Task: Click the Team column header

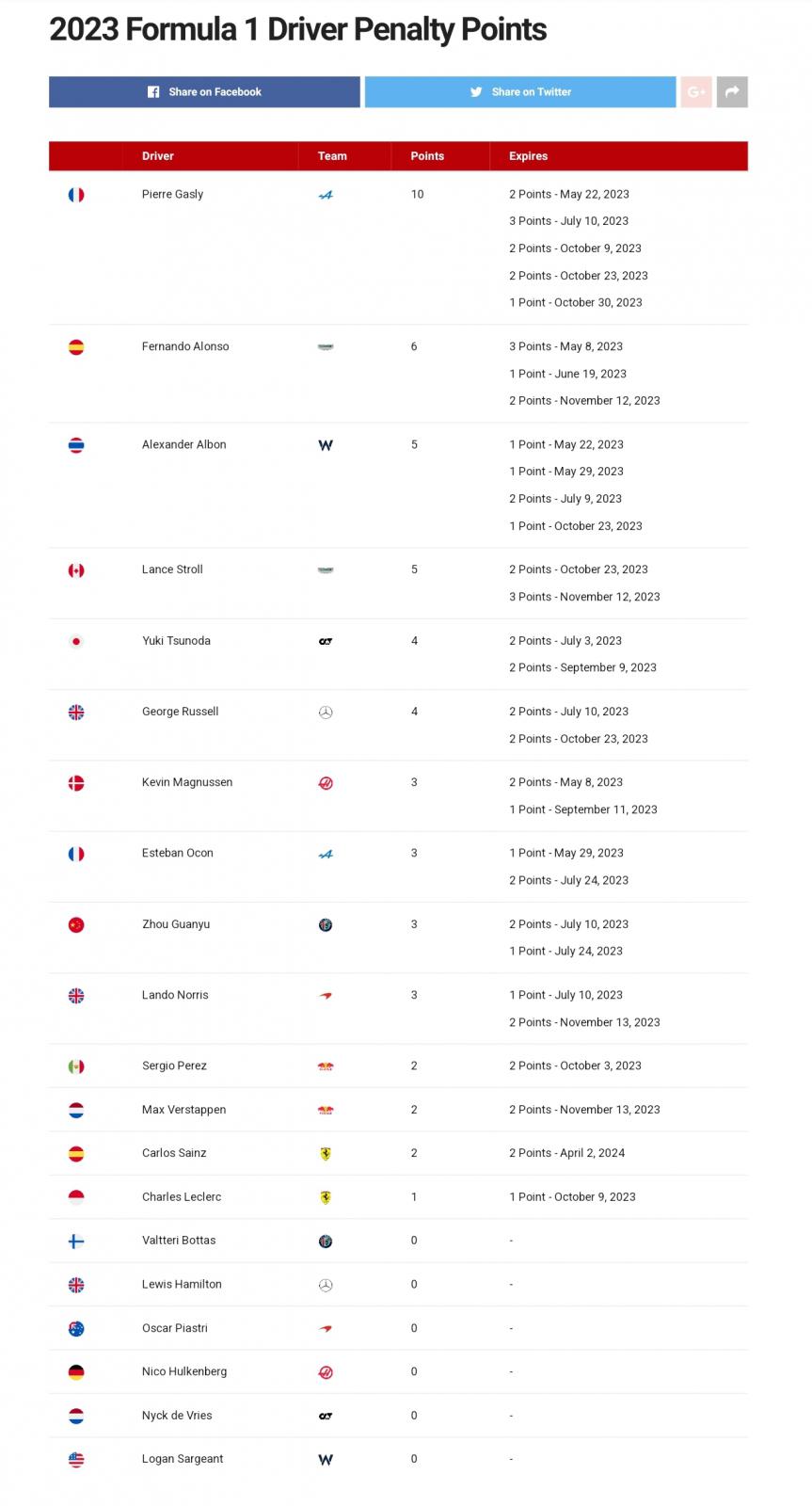Action: pos(332,156)
